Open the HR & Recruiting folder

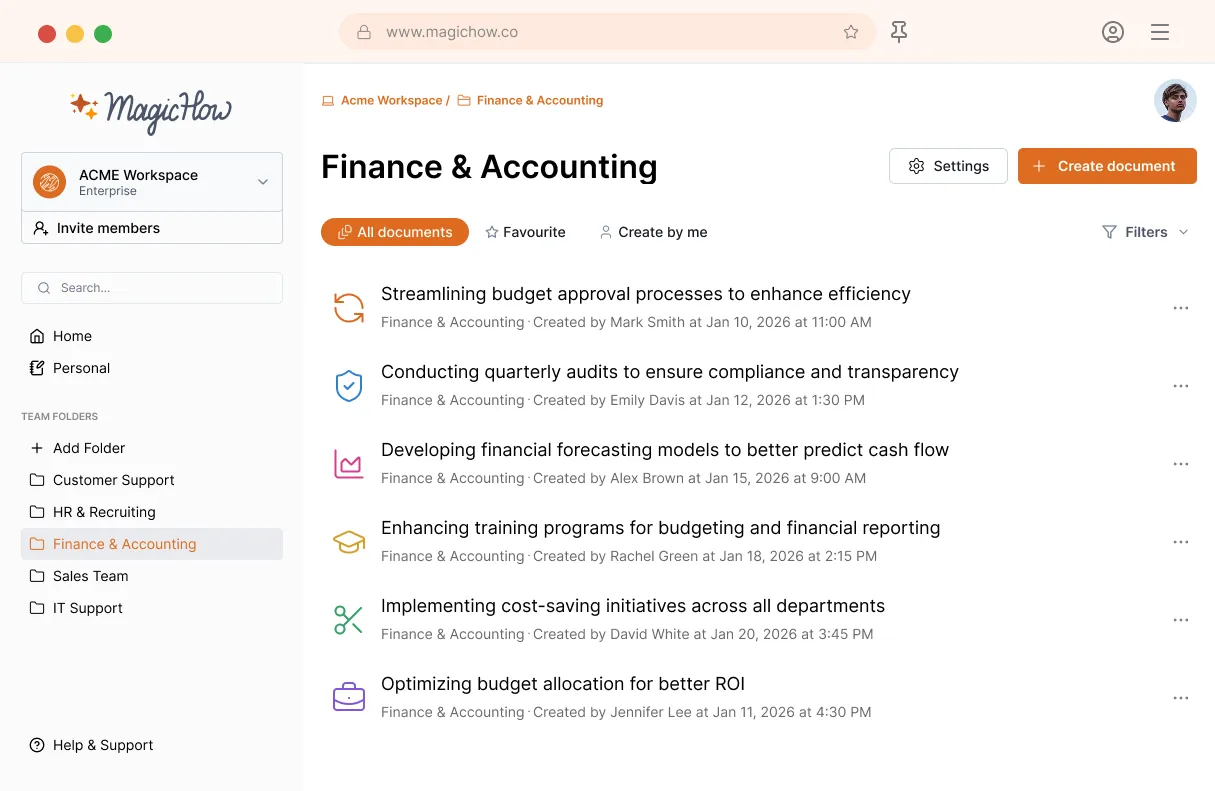click(104, 512)
